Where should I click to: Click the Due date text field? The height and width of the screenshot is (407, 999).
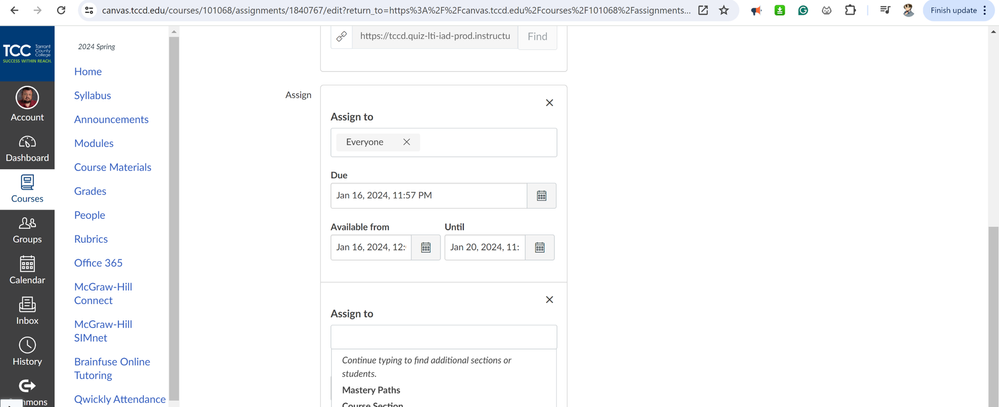point(428,196)
